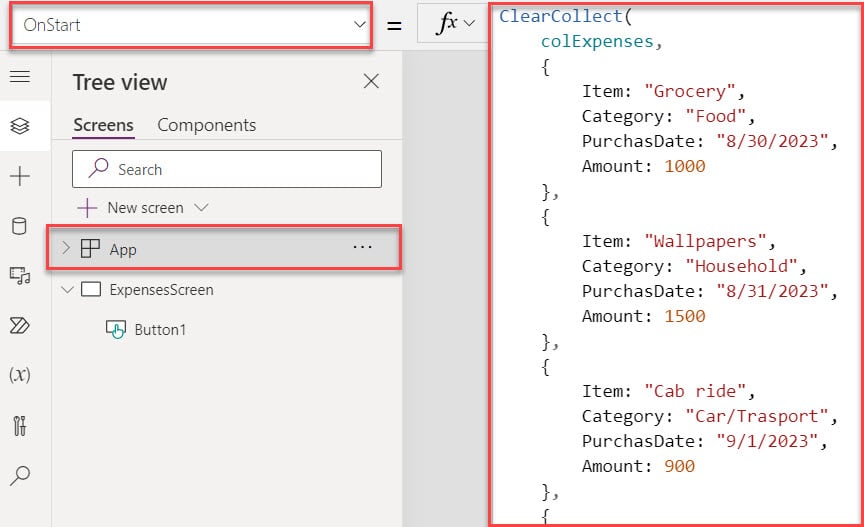
Task: Click the "Car/Trasport" category value
Action: click(x=757, y=416)
